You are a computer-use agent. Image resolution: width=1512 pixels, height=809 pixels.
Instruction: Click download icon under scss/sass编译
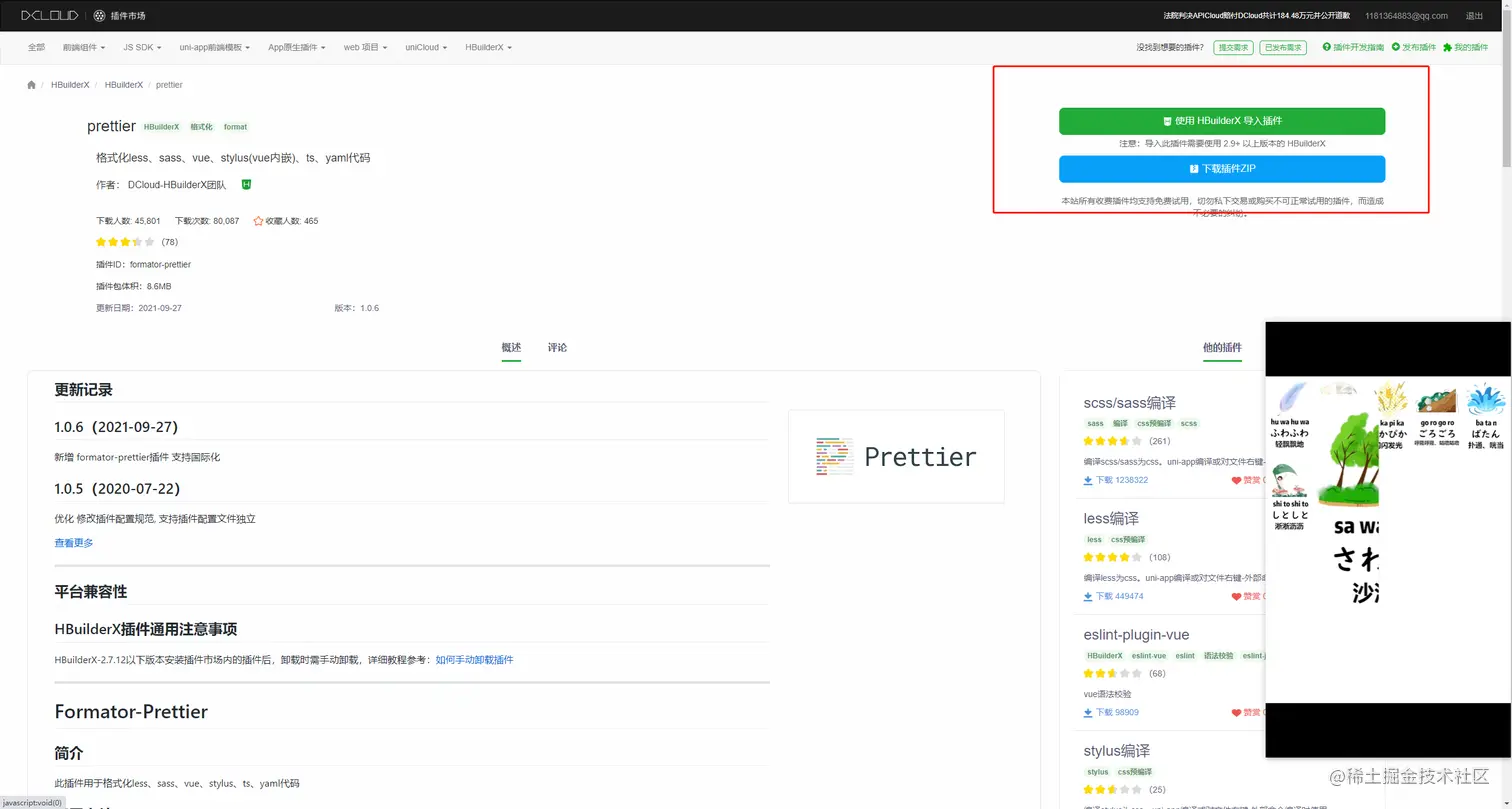(x=1088, y=480)
